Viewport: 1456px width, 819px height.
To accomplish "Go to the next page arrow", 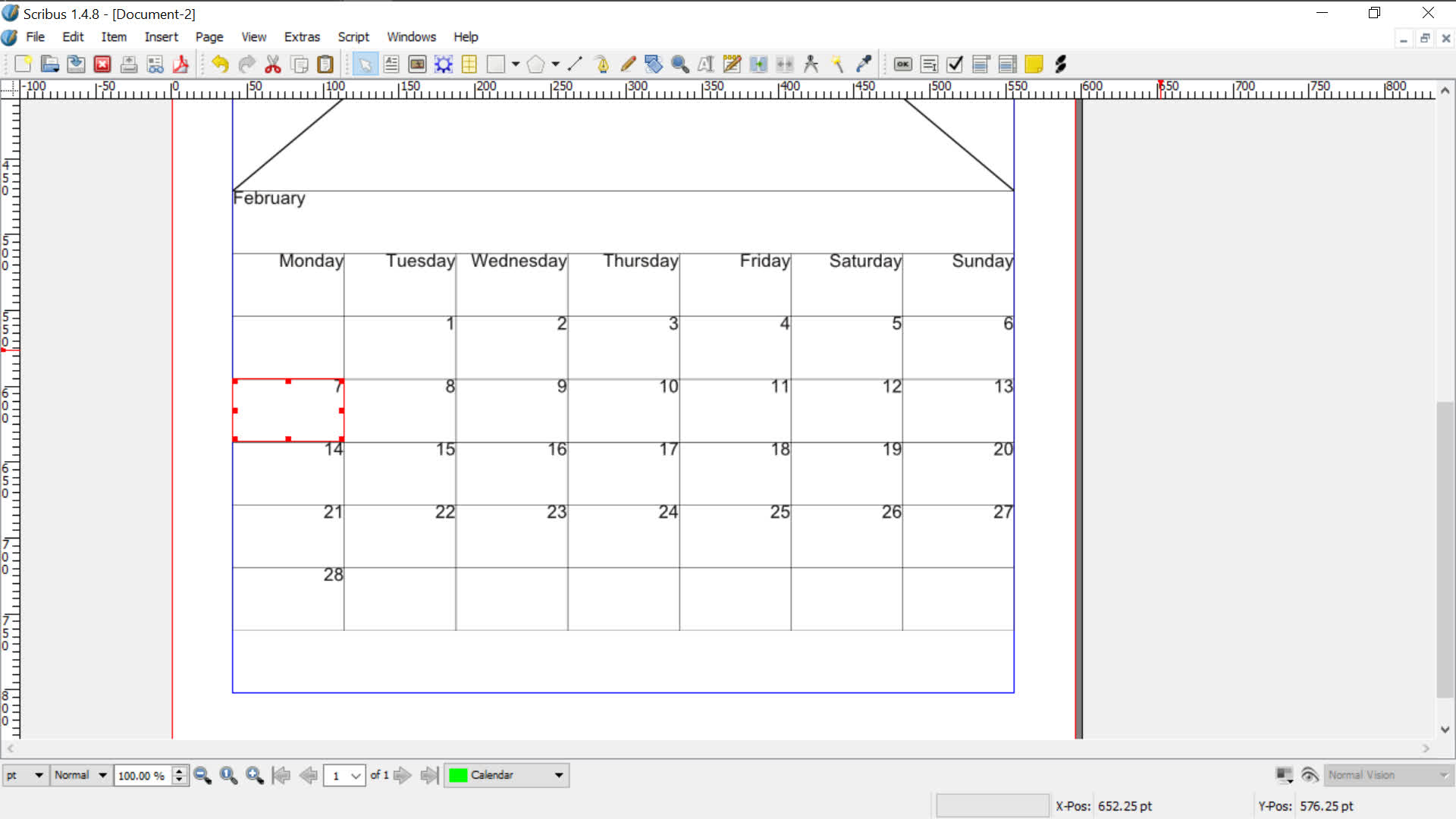I will pos(403,775).
